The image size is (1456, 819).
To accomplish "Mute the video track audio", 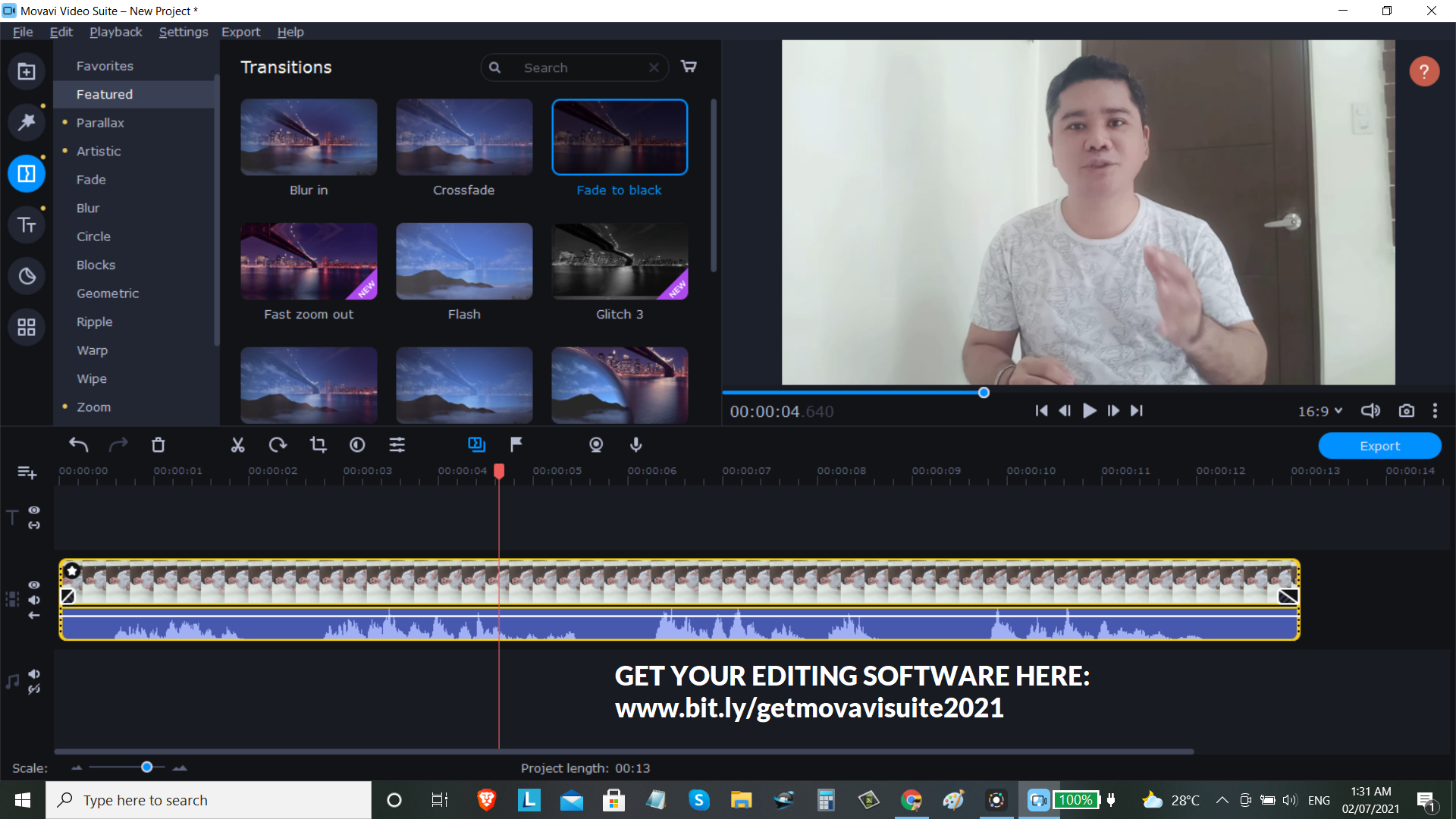I will pos(34,600).
